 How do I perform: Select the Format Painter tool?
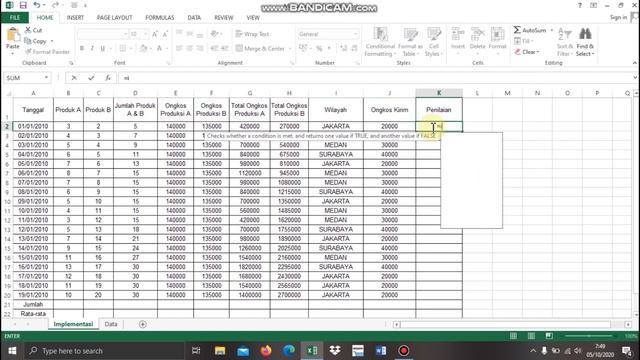click(x=47, y=52)
